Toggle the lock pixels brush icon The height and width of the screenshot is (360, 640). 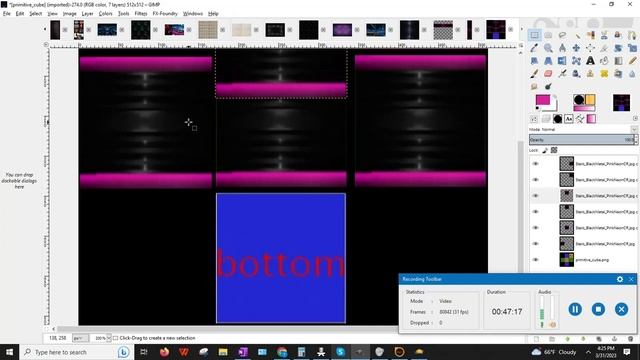pos(545,151)
